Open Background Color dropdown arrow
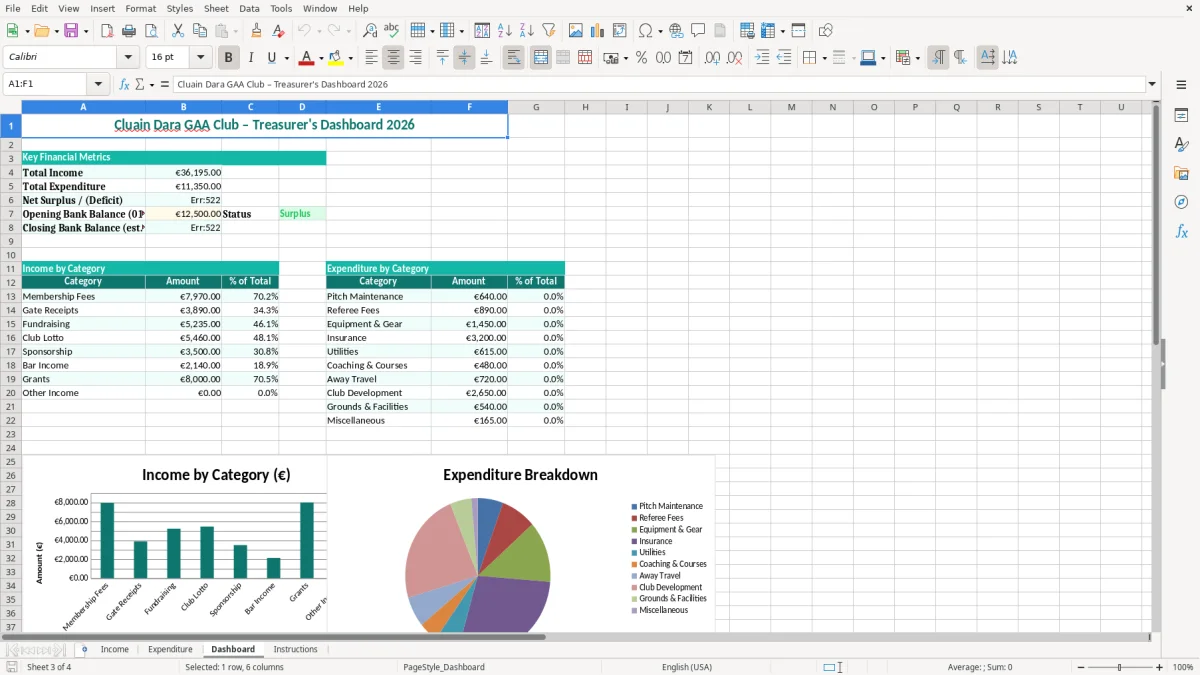Viewport: 1200px width, 675px height. point(350,58)
